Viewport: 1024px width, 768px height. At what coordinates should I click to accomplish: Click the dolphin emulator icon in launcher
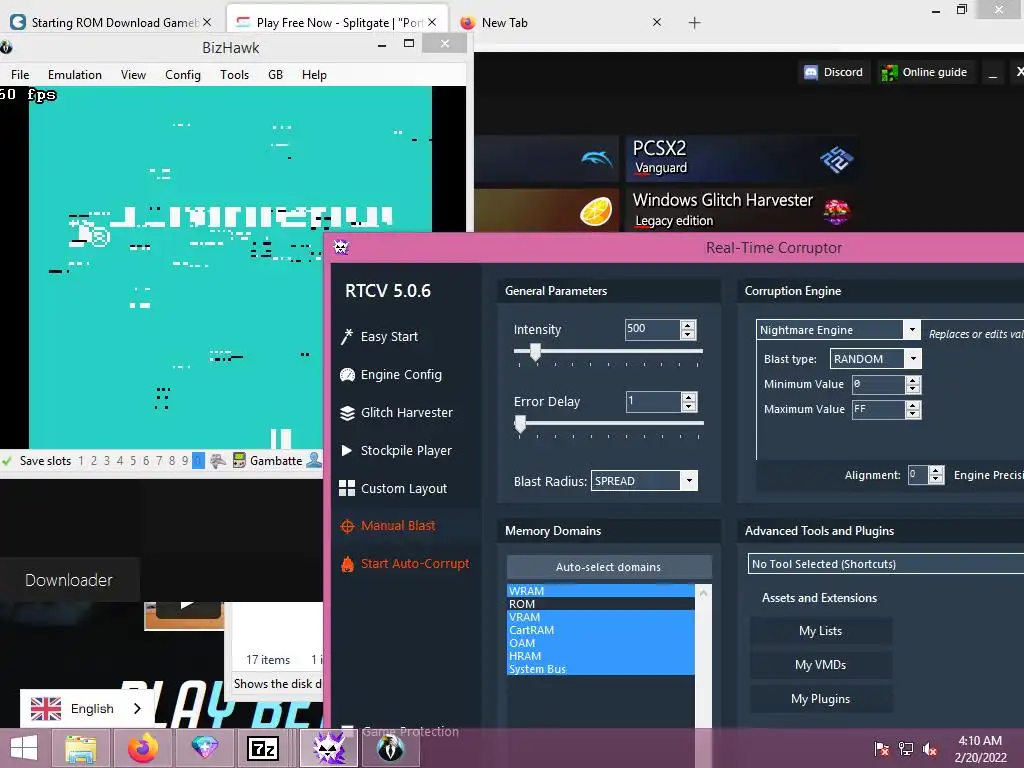tap(596, 158)
